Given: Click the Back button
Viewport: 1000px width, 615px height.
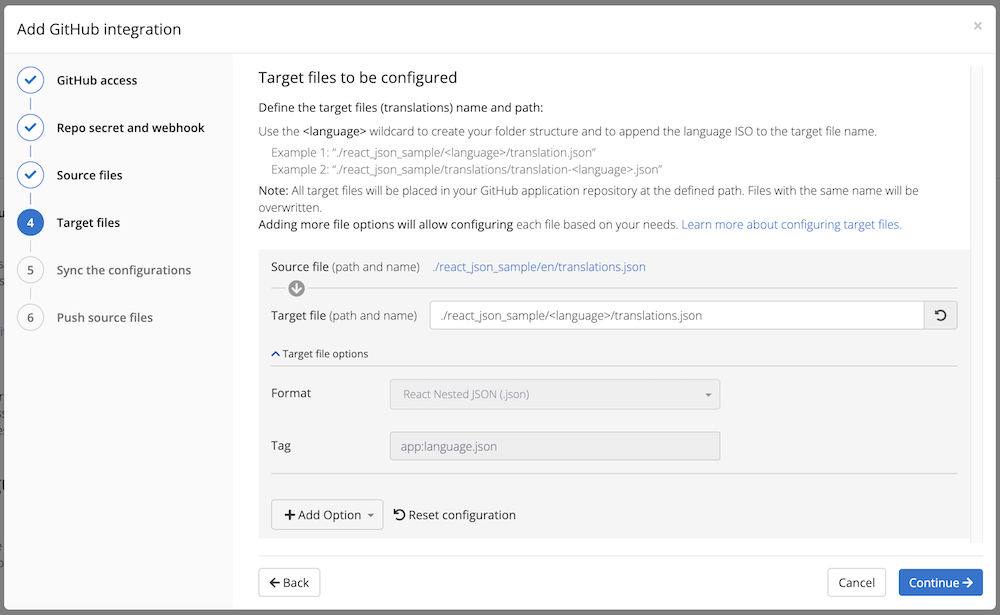Looking at the screenshot, I should [x=289, y=583].
